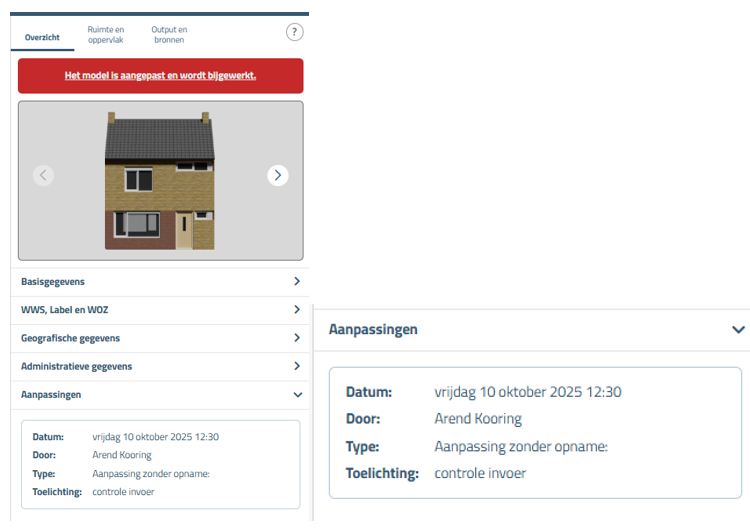Click the Datum label in enlarged panel
Screen dimensions: 750x529
(368, 392)
